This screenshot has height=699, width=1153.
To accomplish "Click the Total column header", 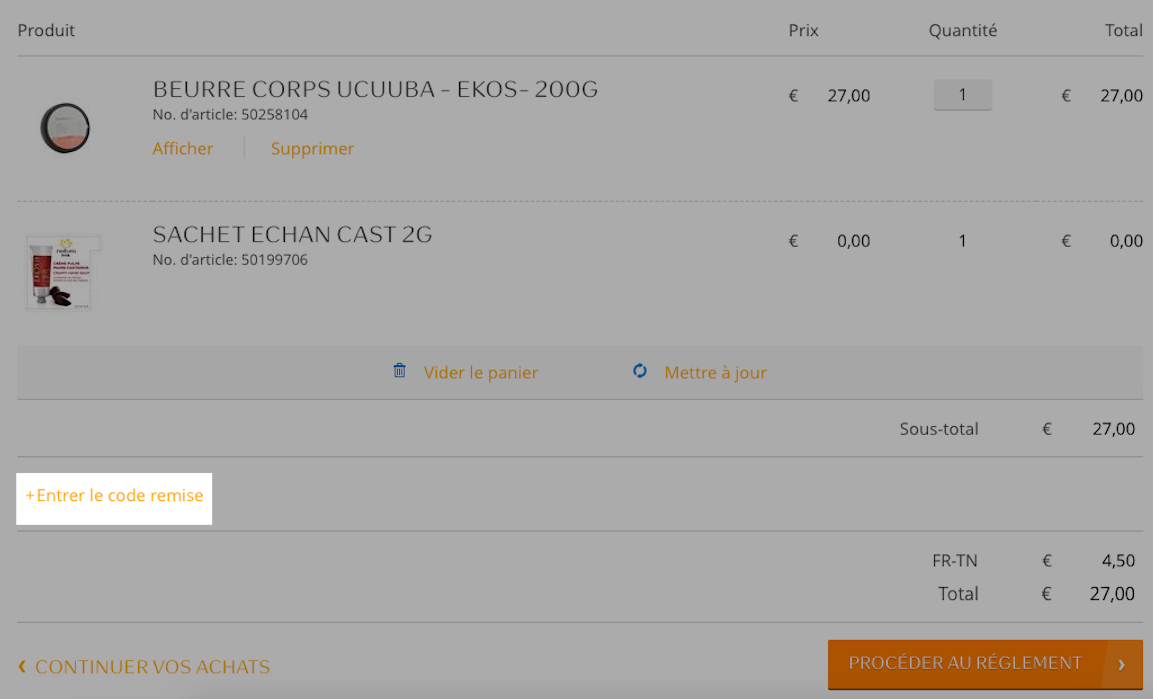I will tap(1124, 30).
